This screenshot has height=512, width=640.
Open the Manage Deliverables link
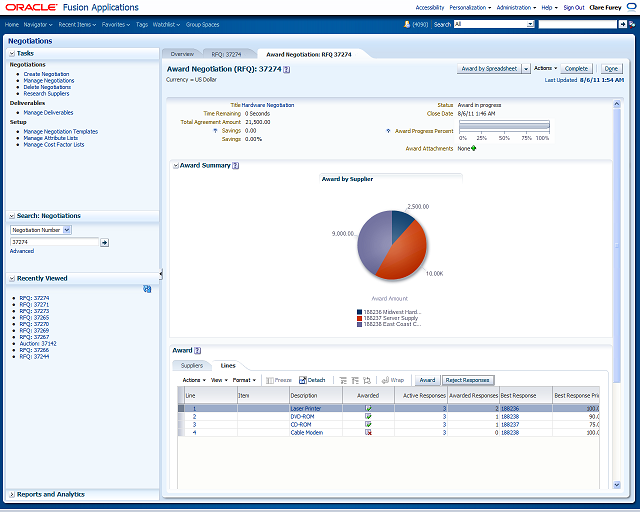[x=48, y=112]
